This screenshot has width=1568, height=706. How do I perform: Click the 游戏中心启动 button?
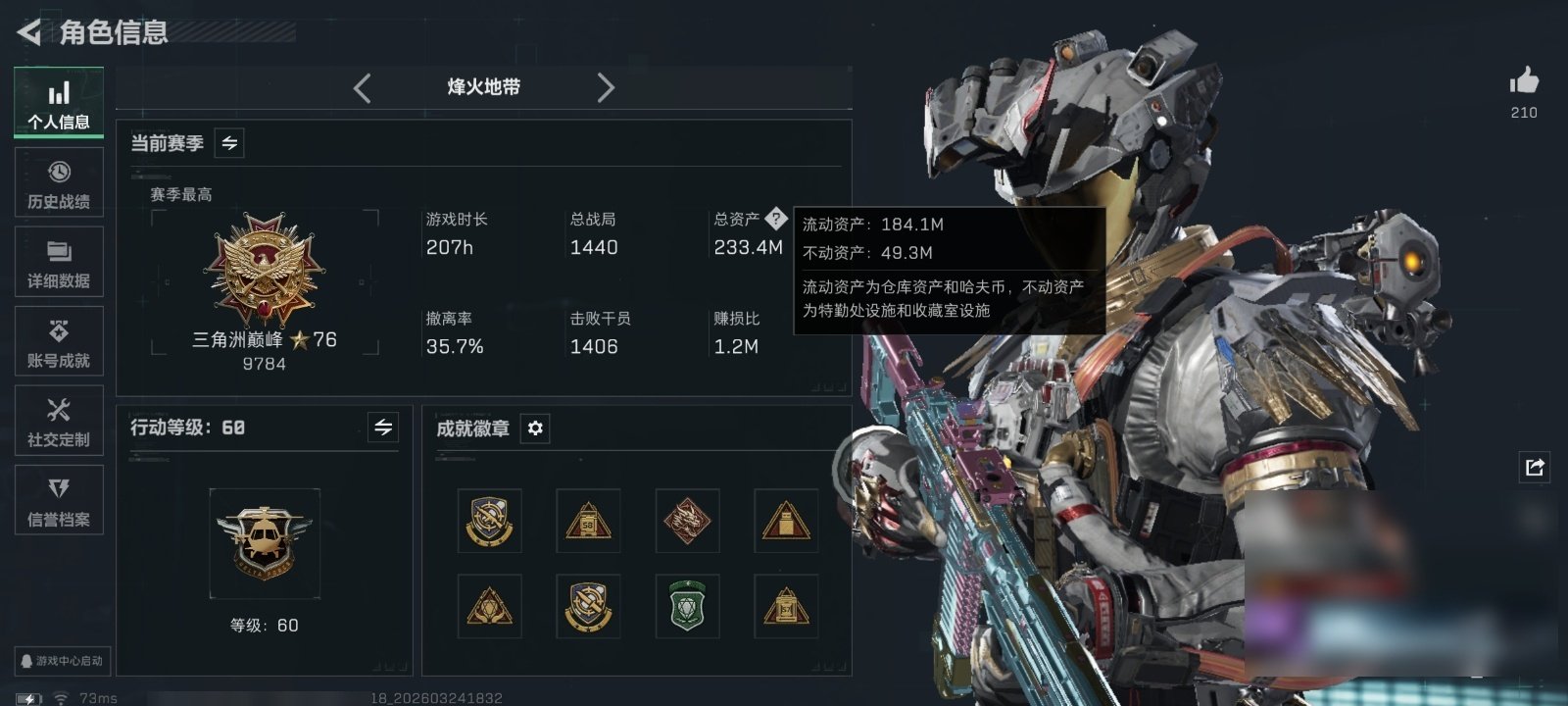tap(61, 661)
